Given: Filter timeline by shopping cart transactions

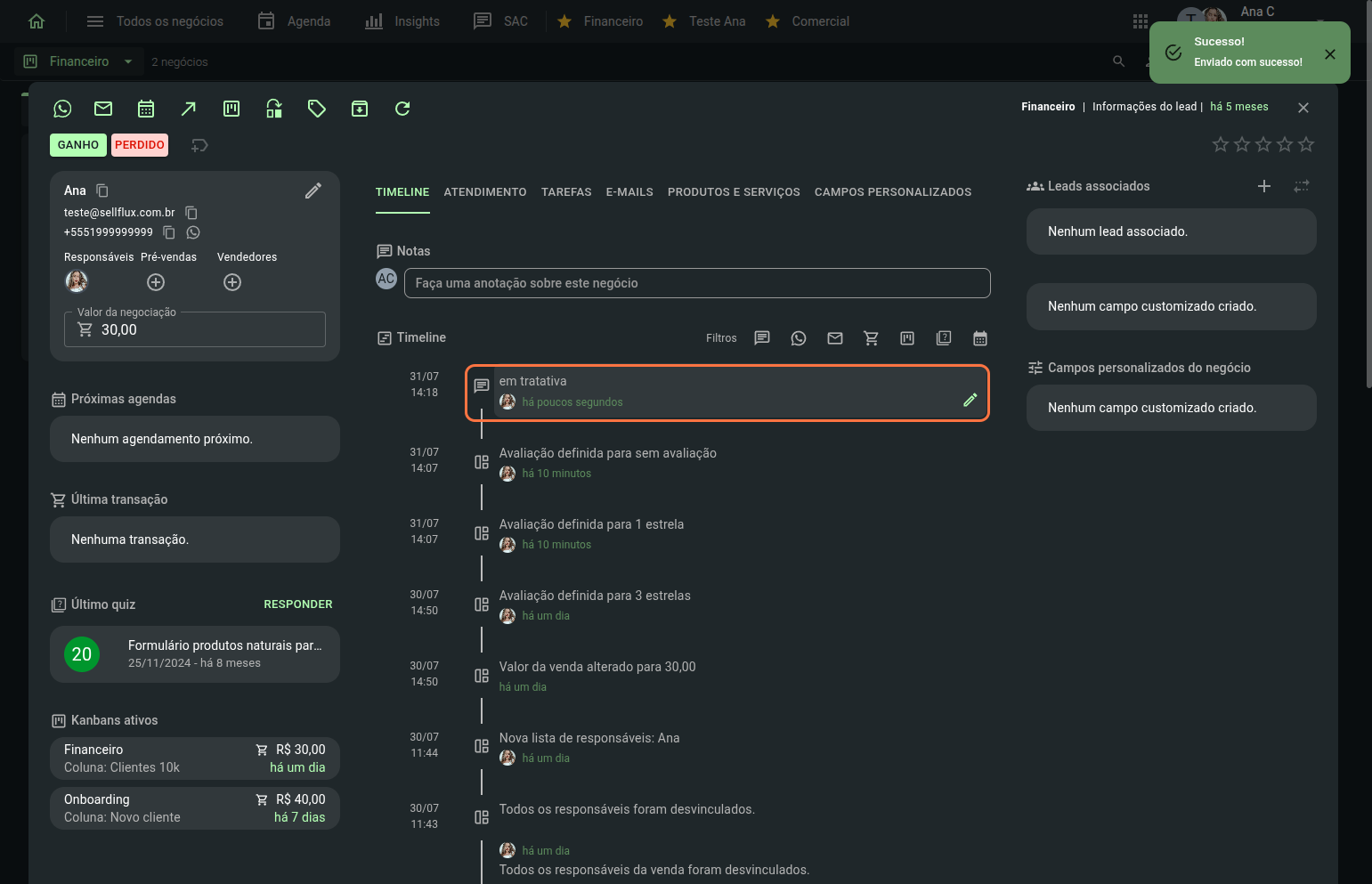Looking at the screenshot, I should [871, 338].
